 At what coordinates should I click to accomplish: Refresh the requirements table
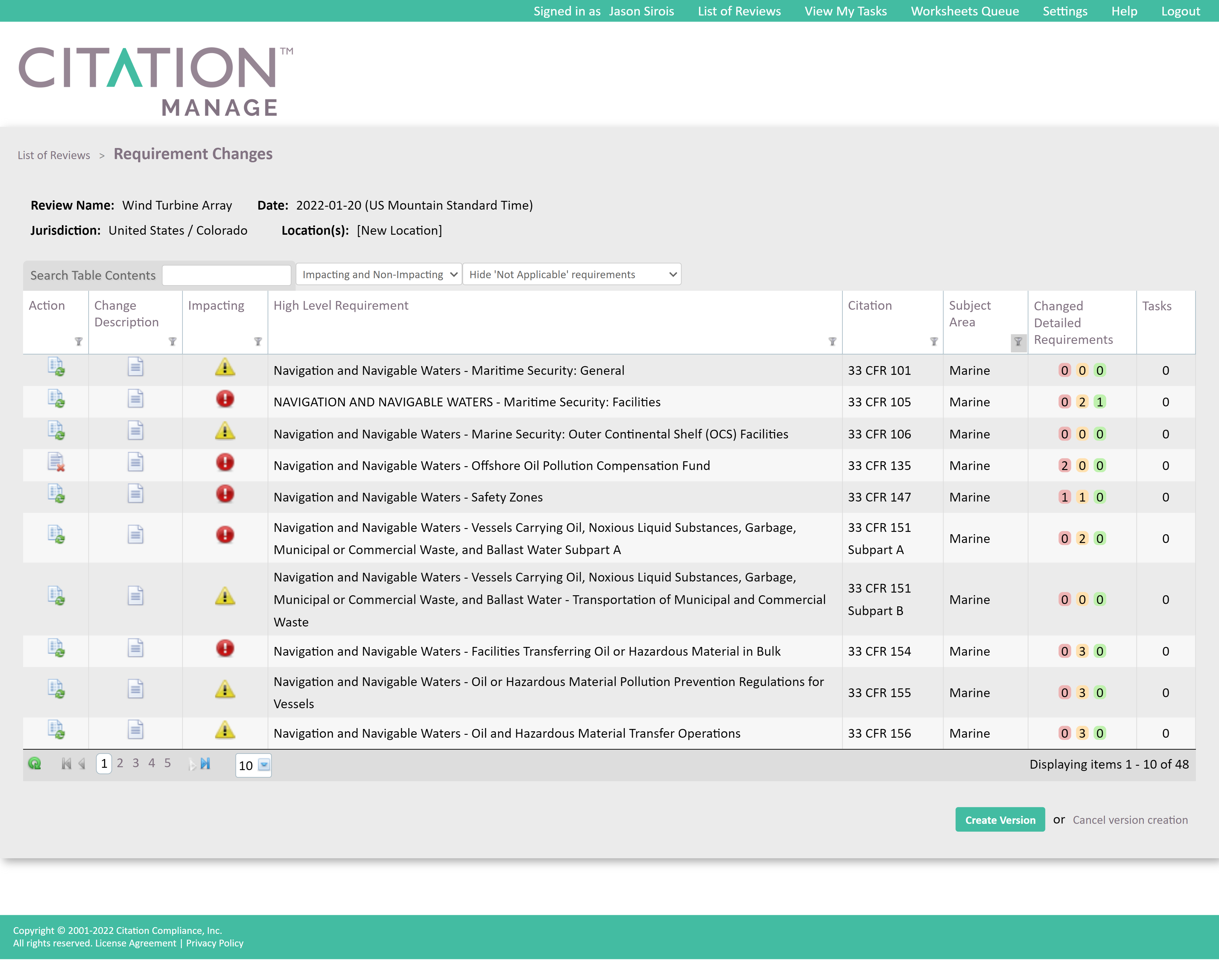(x=34, y=764)
